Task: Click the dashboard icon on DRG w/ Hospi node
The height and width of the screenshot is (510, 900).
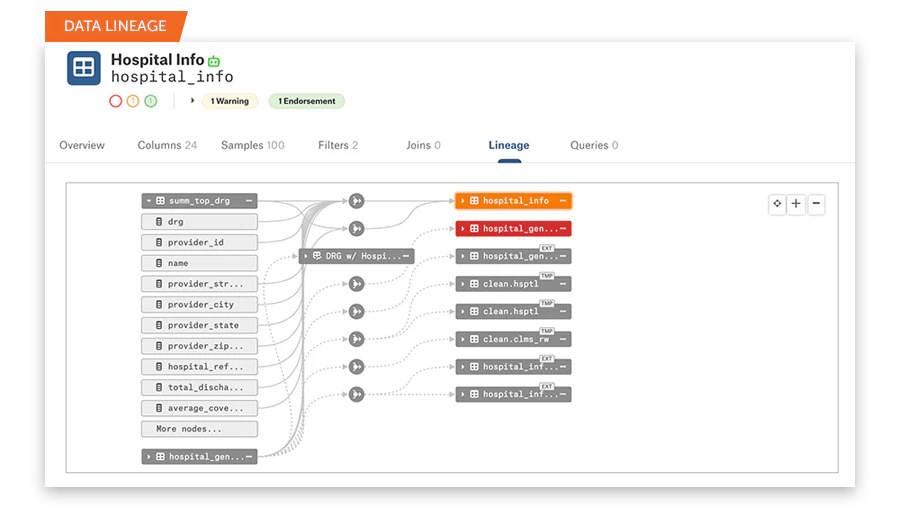Action: point(317,256)
